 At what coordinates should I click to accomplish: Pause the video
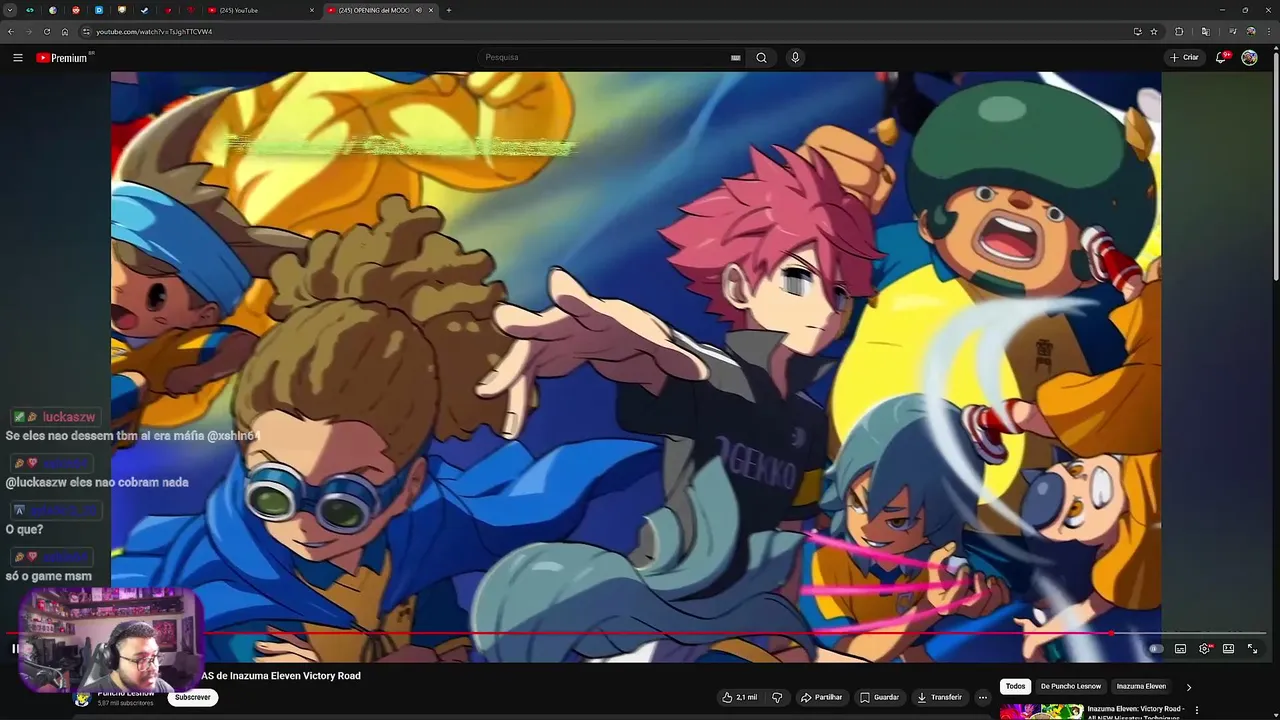(x=15, y=649)
